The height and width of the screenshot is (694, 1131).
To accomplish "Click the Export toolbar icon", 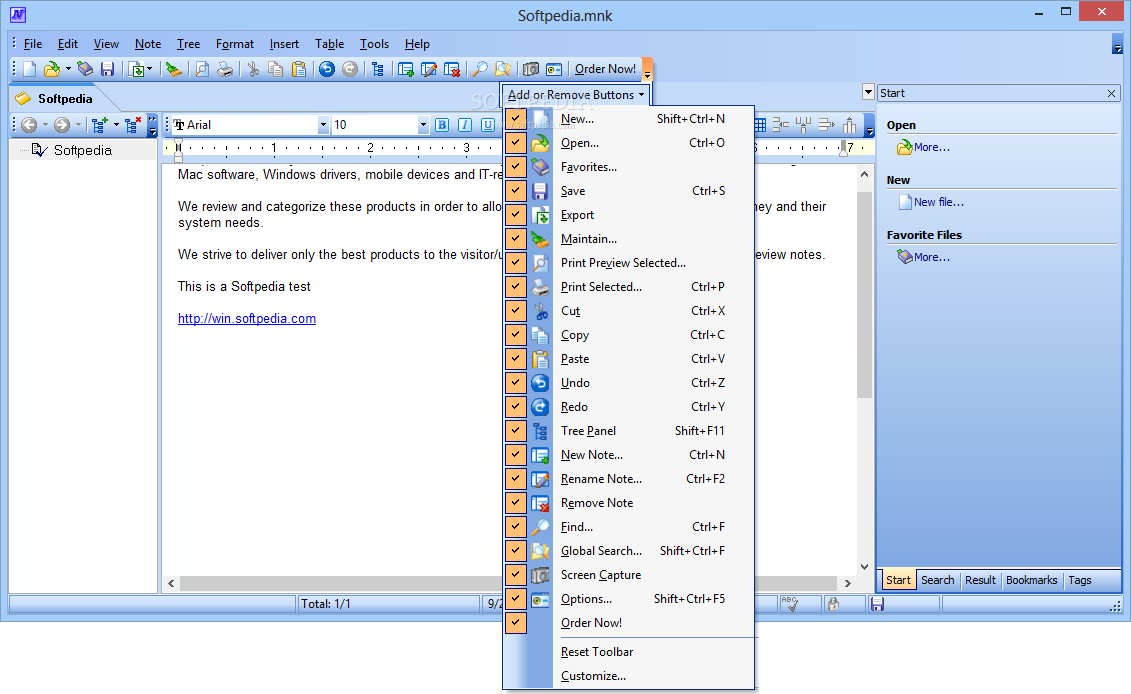I will click(136, 69).
